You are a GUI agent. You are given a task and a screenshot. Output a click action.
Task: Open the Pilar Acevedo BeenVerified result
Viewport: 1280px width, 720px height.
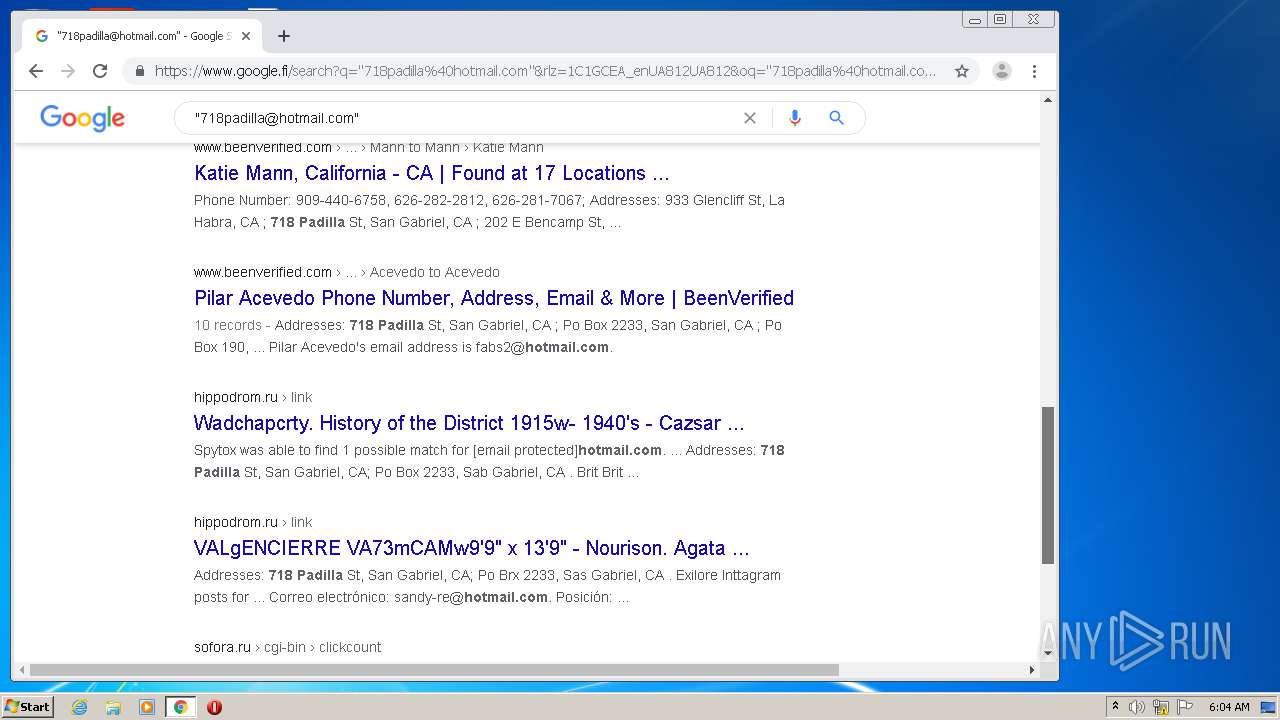(494, 298)
